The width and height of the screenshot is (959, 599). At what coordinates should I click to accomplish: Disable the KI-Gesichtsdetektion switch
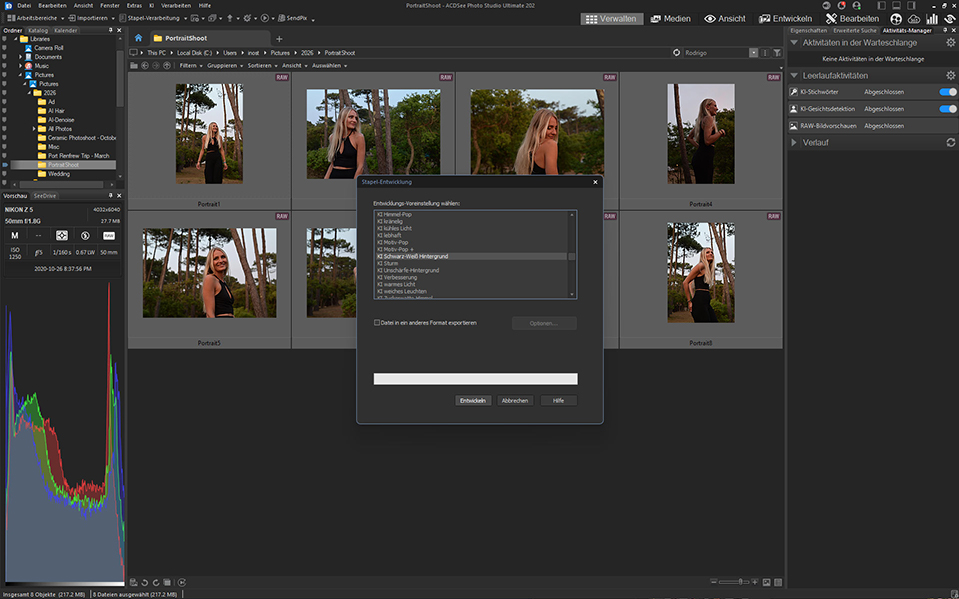point(947,109)
